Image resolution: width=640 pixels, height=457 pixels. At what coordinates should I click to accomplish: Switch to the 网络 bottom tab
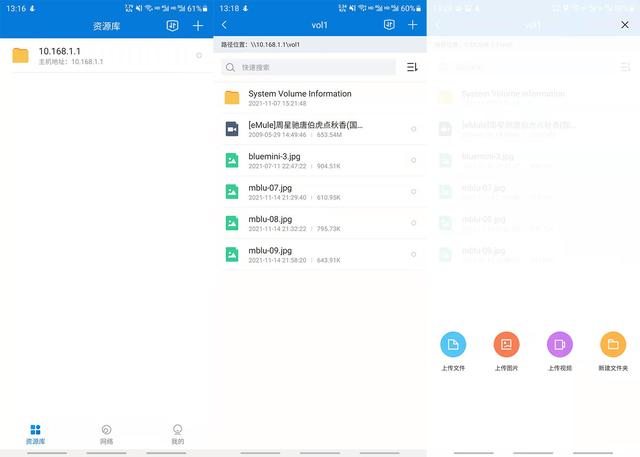107,433
